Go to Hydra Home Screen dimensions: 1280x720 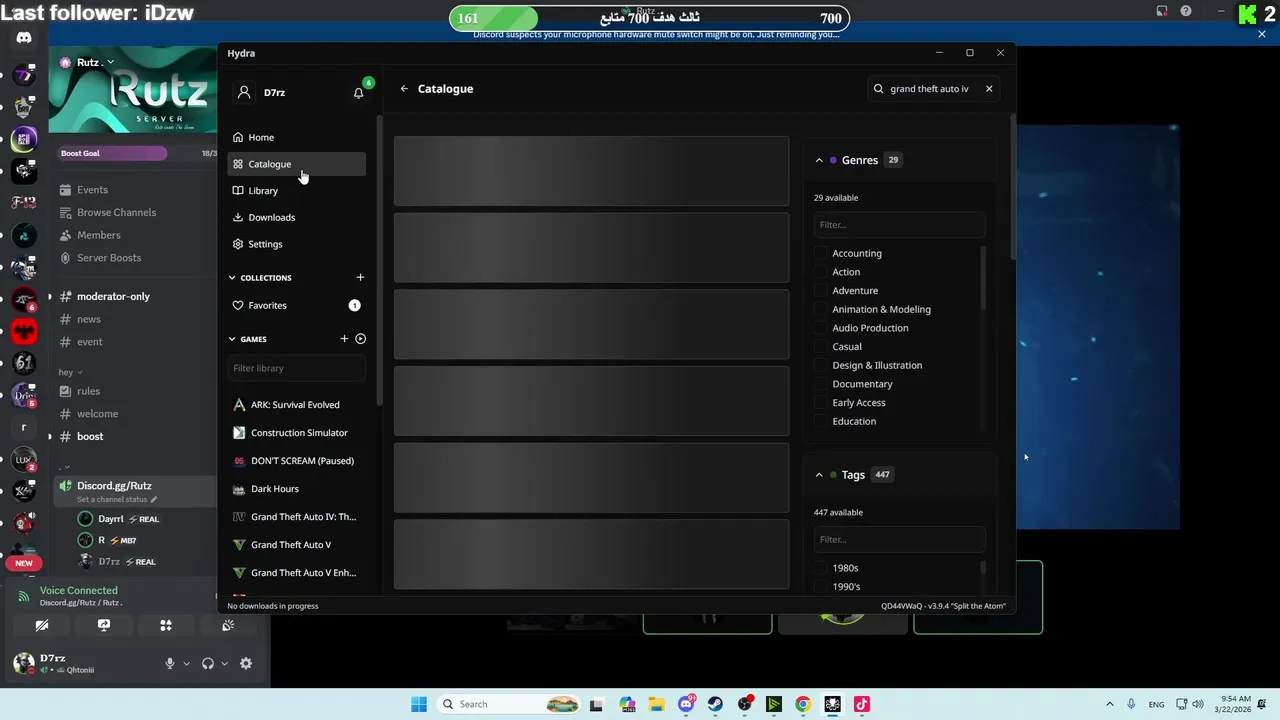(296, 137)
